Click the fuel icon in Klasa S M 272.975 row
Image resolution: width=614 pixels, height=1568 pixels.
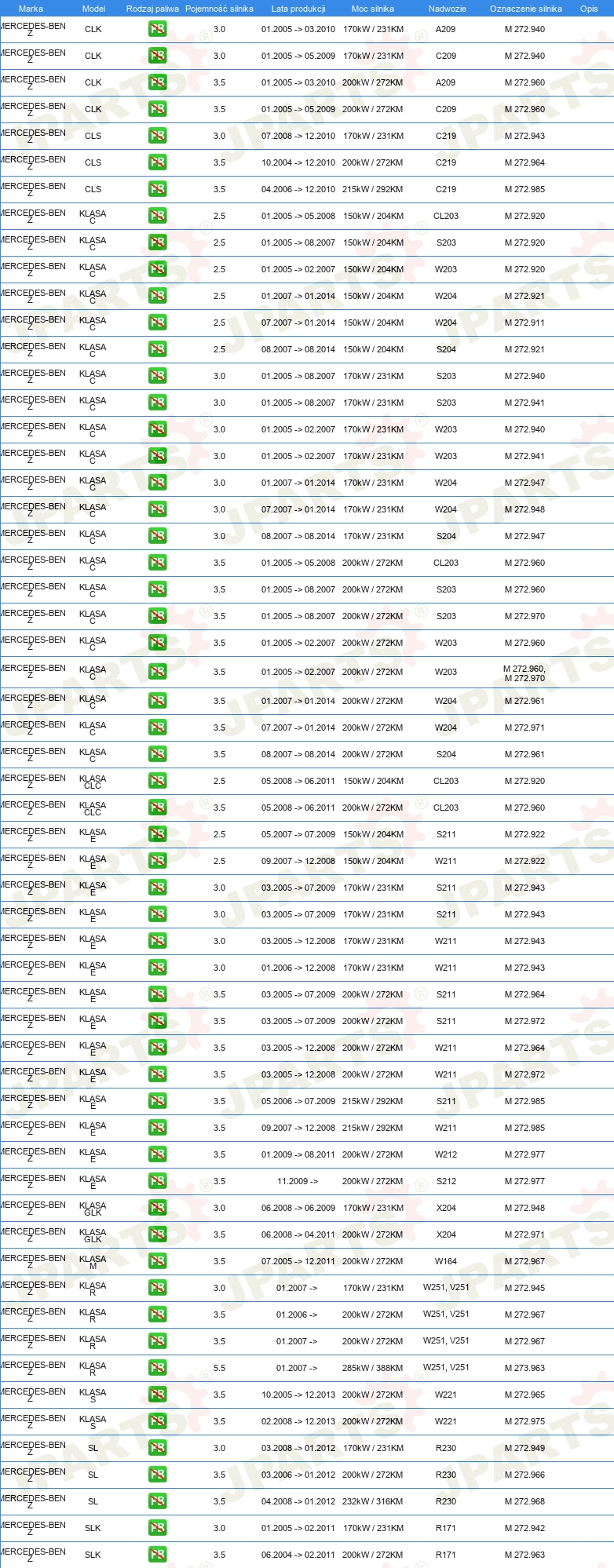(x=157, y=1421)
